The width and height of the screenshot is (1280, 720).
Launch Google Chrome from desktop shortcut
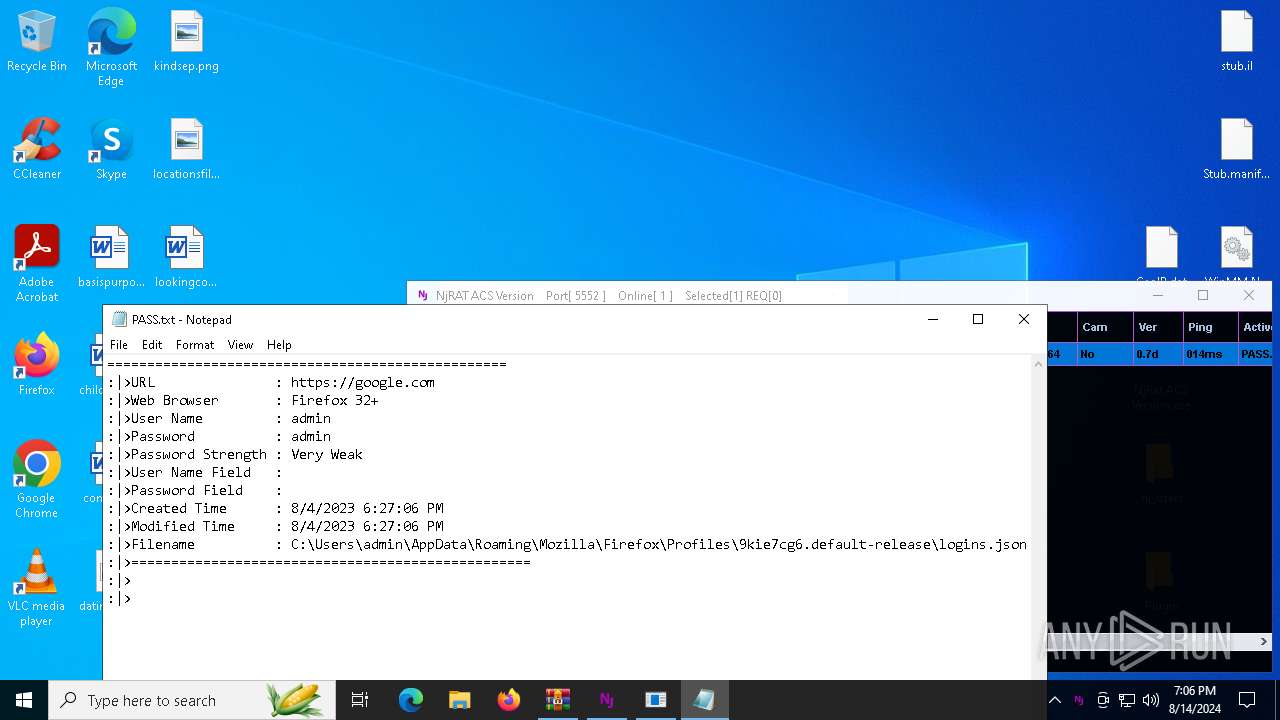[37, 480]
